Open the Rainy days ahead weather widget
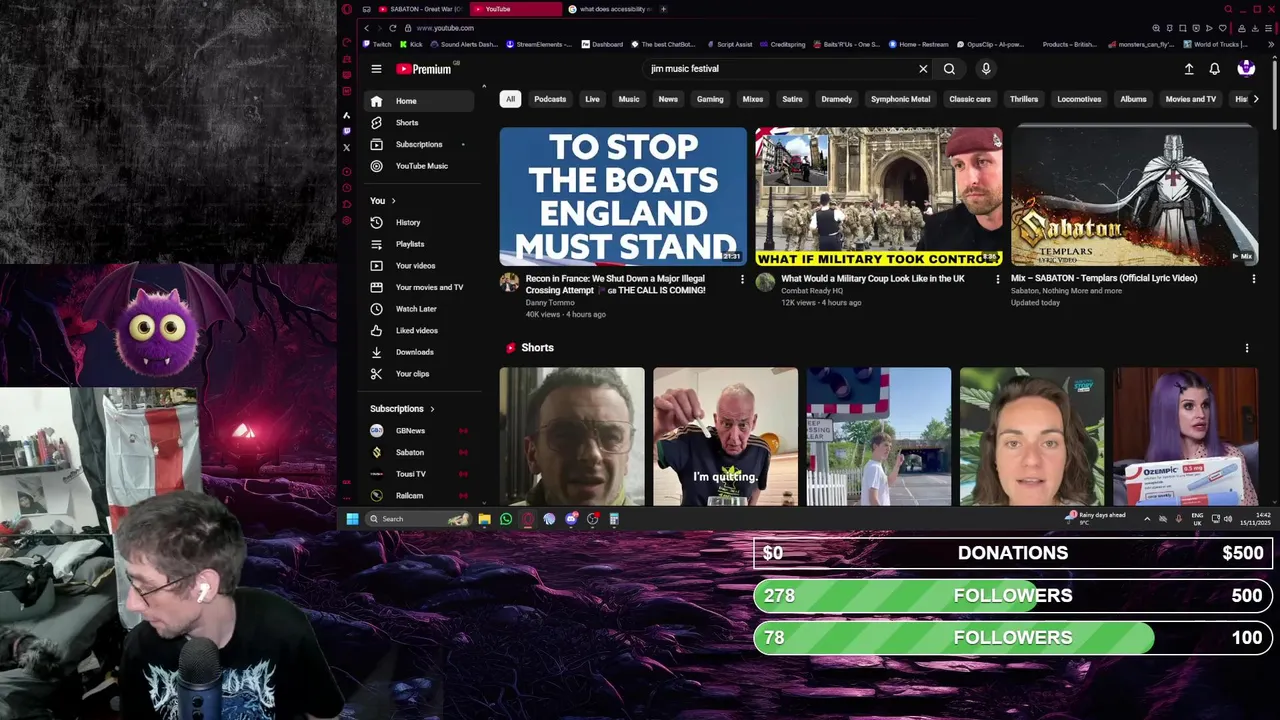This screenshot has height=720, width=1280. pyautogui.click(x=1095, y=519)
